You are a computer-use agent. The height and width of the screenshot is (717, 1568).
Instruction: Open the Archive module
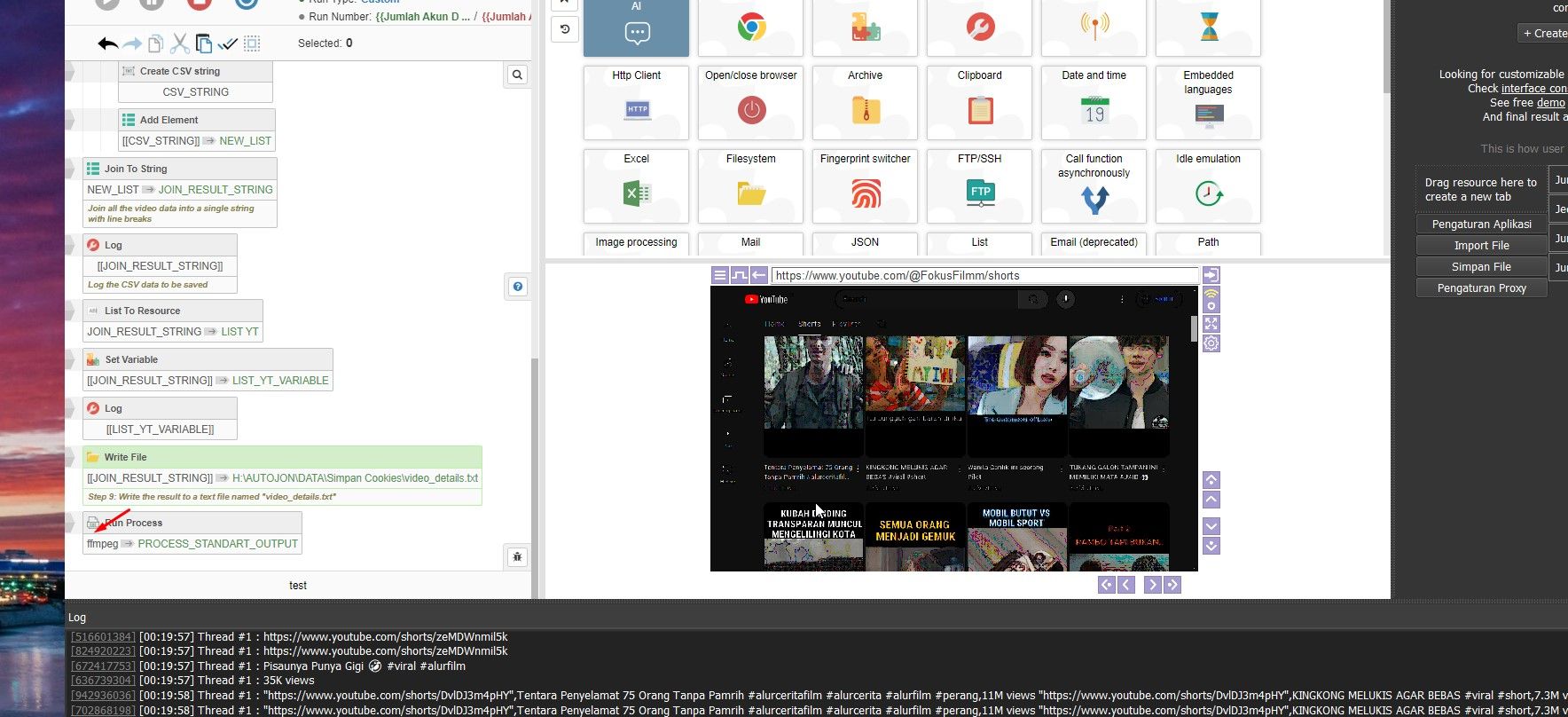[865, 102]
